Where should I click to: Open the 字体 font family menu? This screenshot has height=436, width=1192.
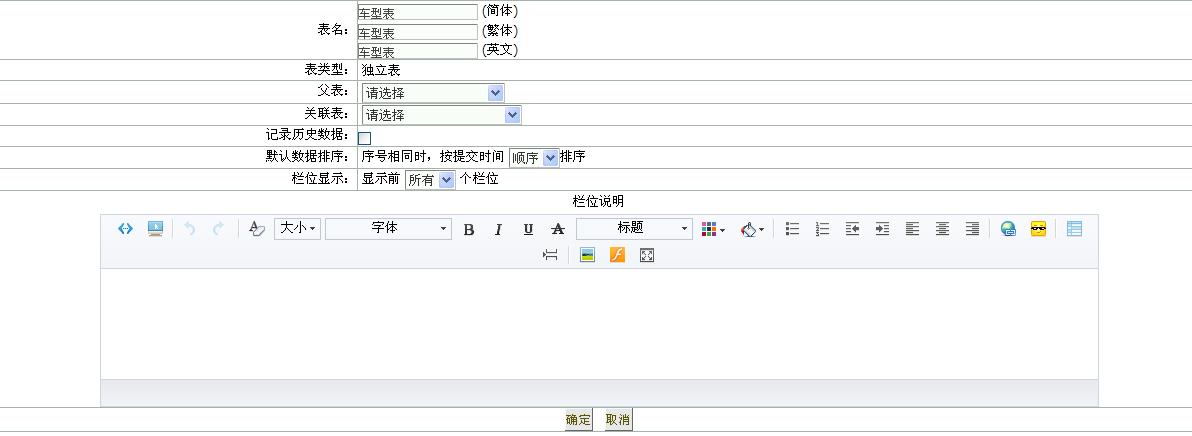tap(388, 229)
